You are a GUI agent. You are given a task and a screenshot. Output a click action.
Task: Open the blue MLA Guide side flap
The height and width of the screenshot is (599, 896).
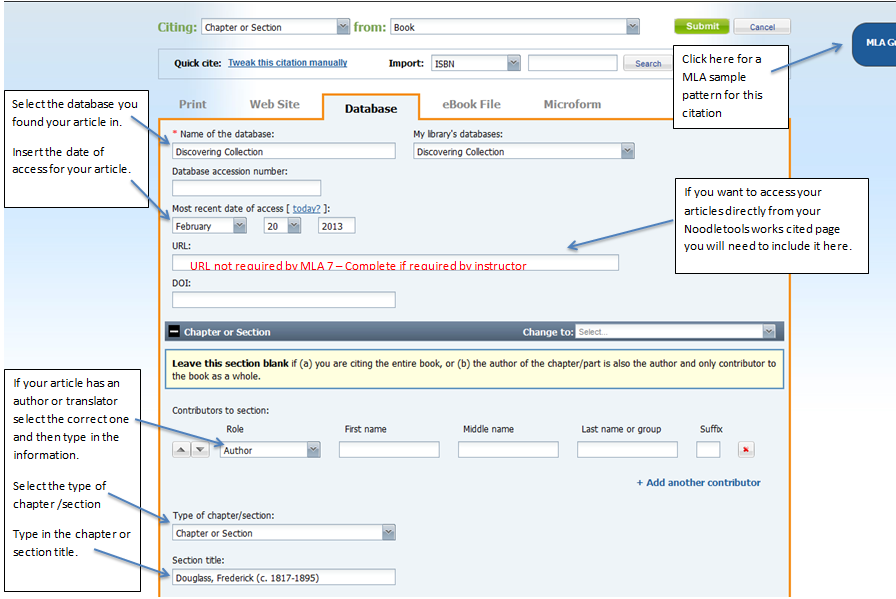tap(873, 43)
